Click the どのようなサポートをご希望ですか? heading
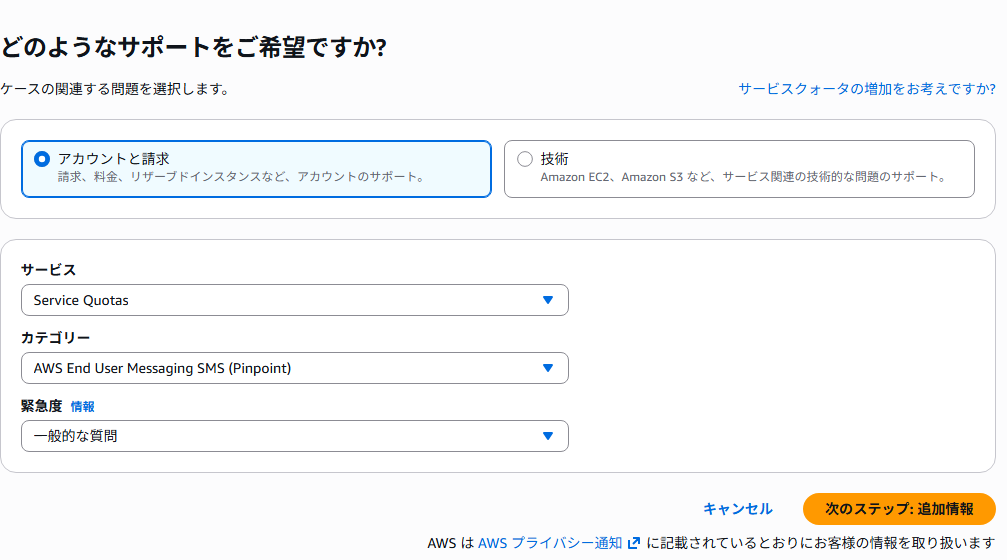The image size is (1007, 560). 194,47
